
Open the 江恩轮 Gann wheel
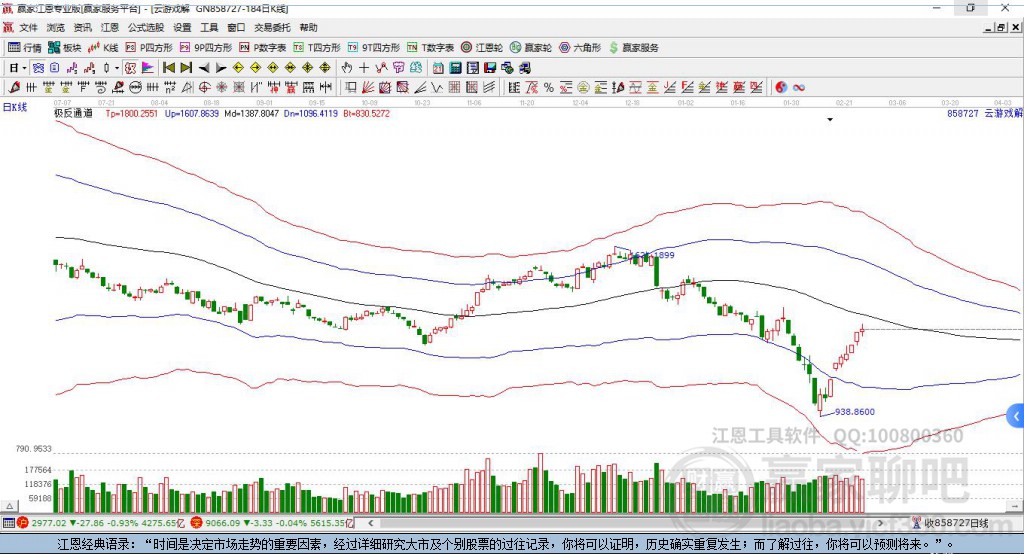pos(482,48)
